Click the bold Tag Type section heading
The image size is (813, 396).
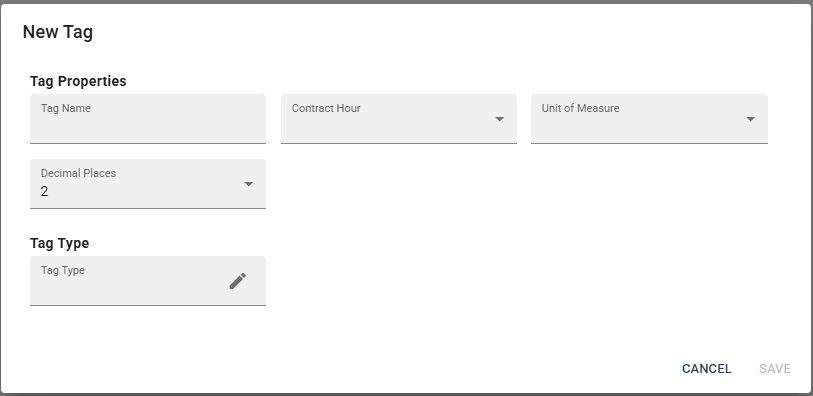pos(60,243)
